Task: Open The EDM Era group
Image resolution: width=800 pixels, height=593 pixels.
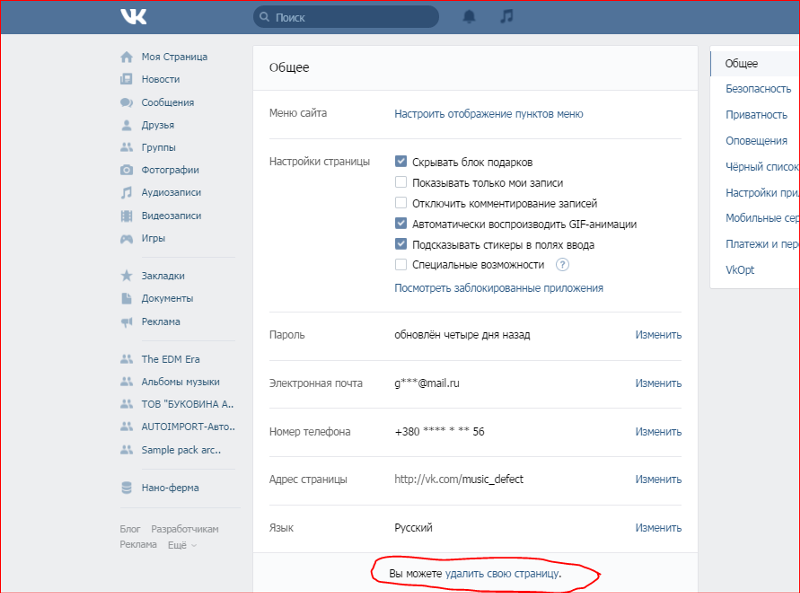Action: click(166, 359)
